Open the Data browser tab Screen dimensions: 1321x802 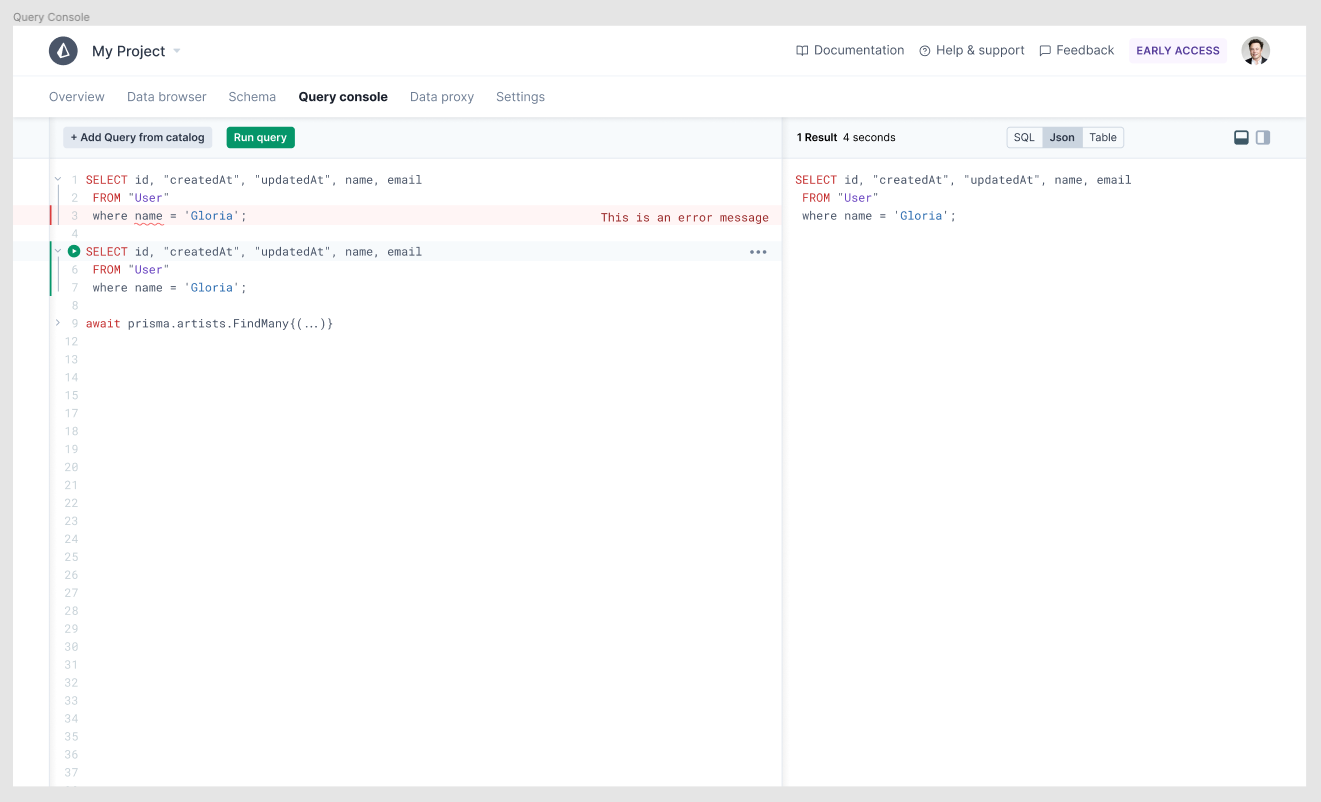[x=166, y=96]
